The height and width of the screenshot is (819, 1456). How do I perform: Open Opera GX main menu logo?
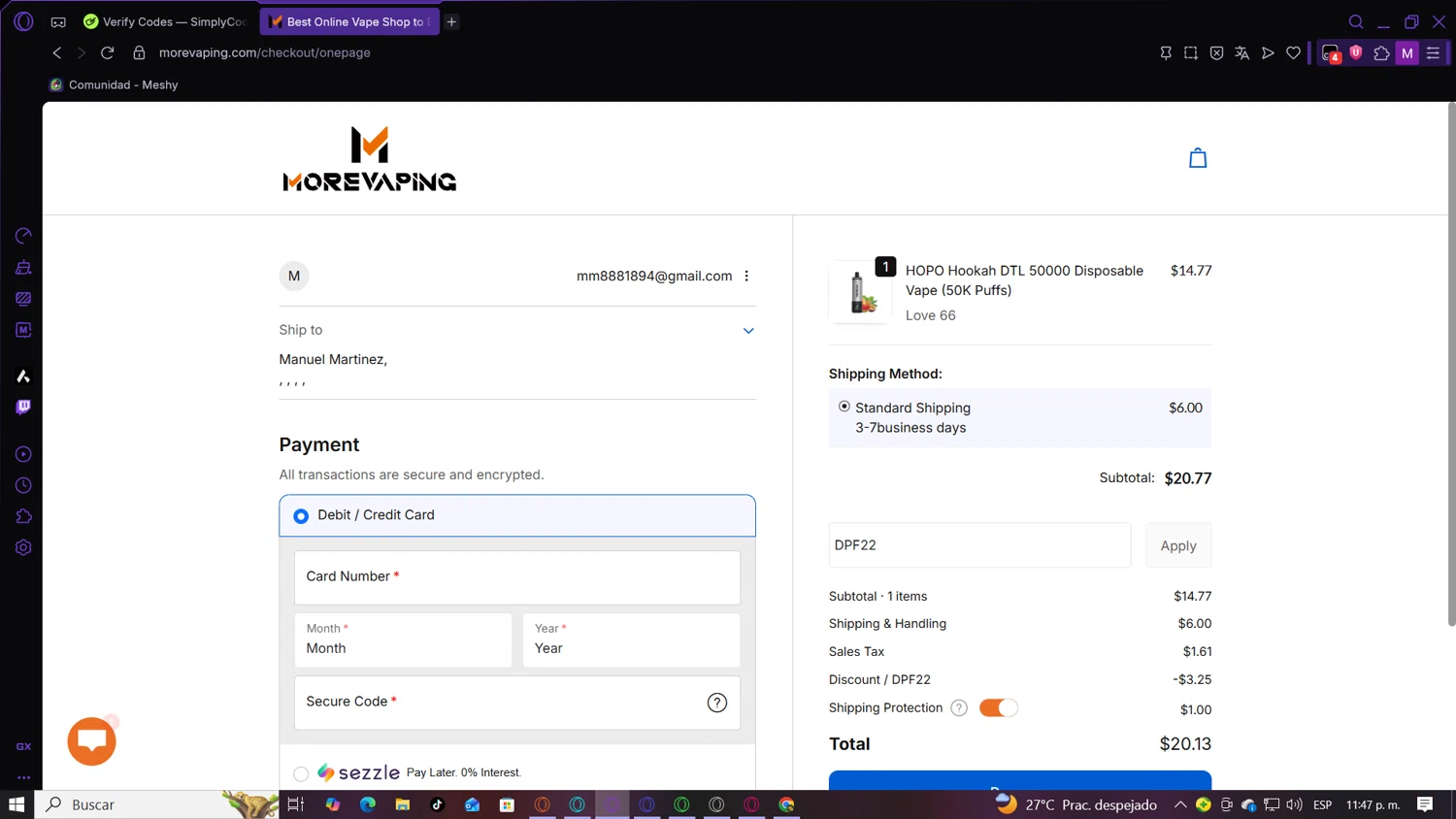pos(23,21)
